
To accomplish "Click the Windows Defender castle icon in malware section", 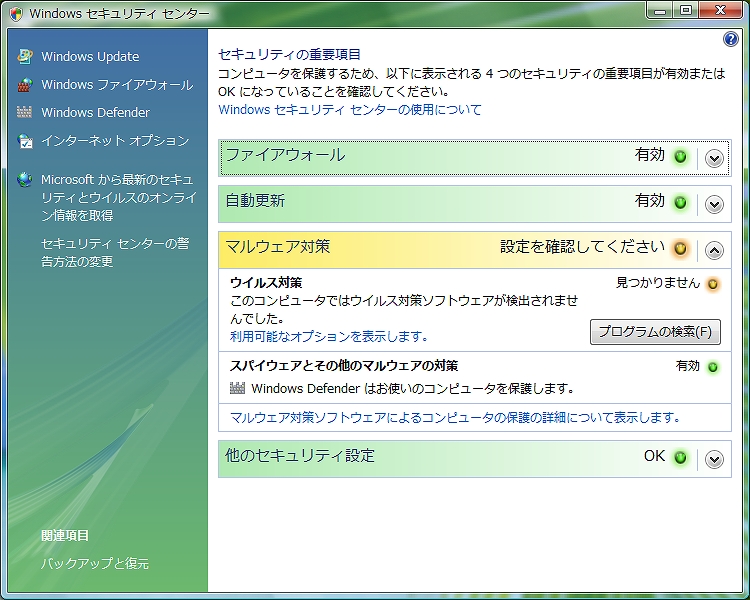I will (238, 388).
